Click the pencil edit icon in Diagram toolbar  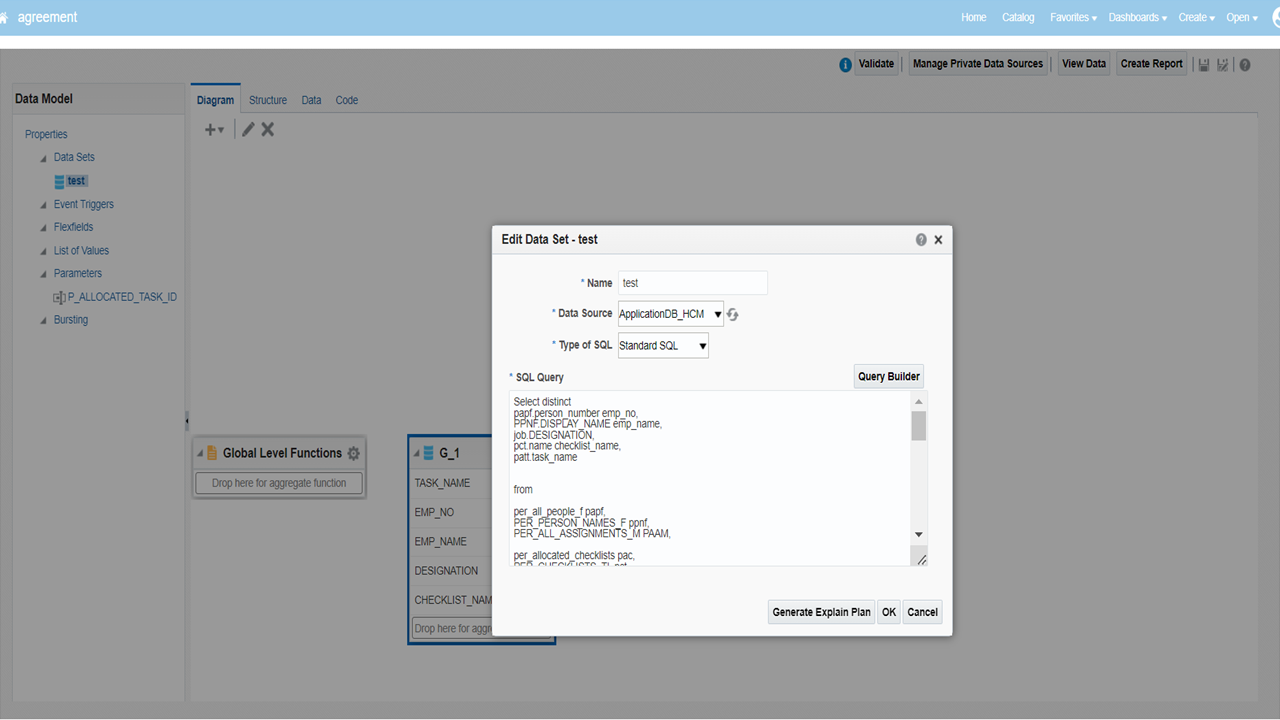tap(248, 129)
